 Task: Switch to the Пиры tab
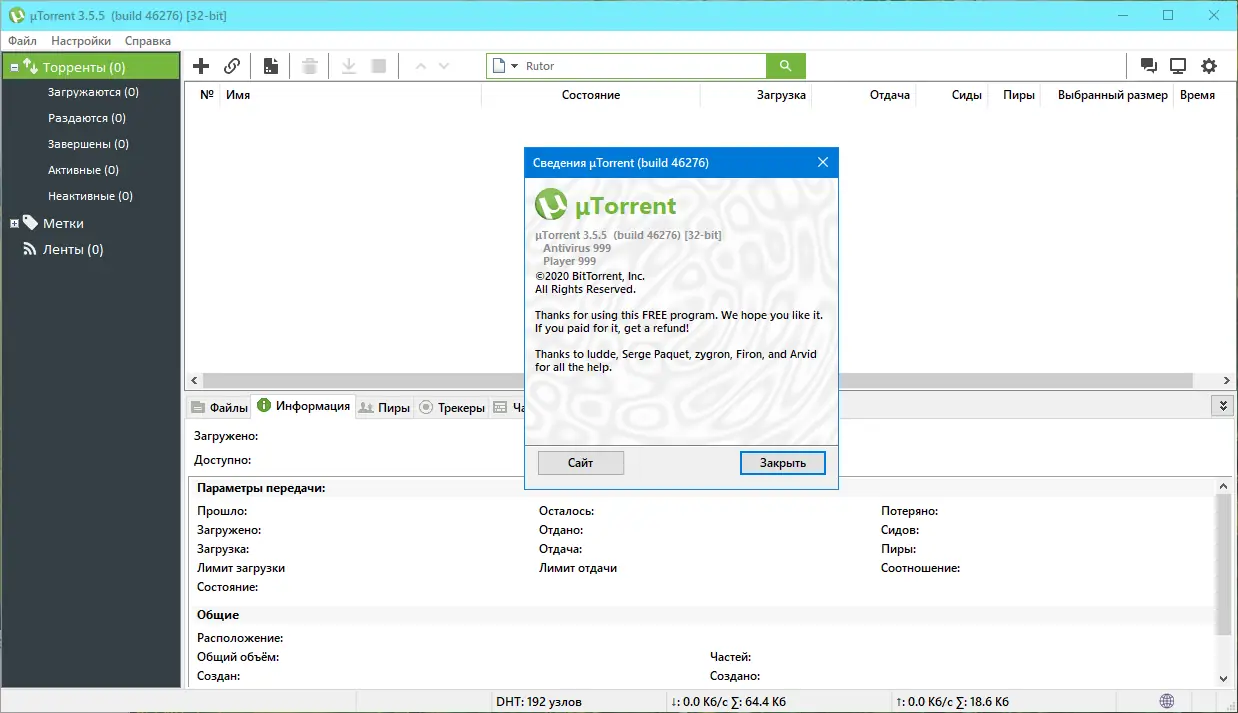point(385,408)
